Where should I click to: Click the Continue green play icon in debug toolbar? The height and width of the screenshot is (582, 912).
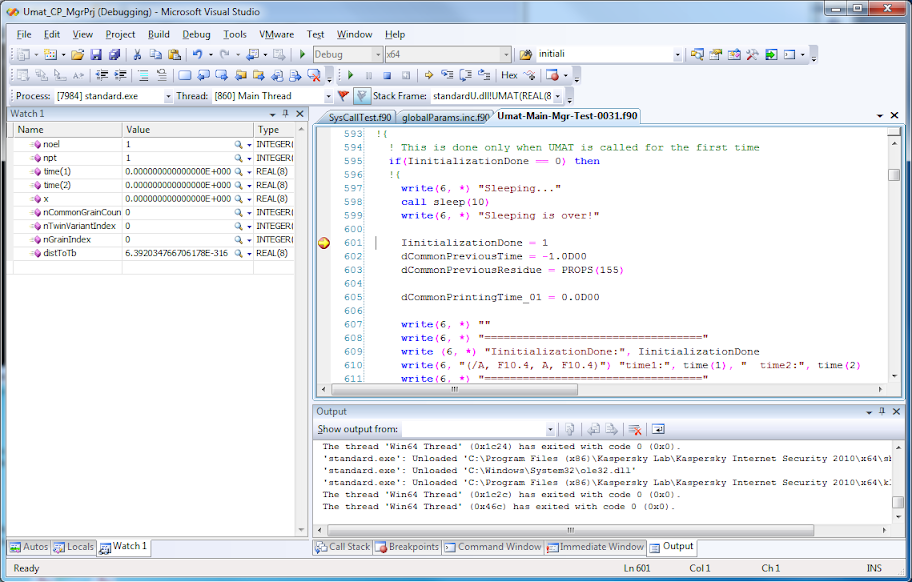pyautogui.click(x=350, y=75)
